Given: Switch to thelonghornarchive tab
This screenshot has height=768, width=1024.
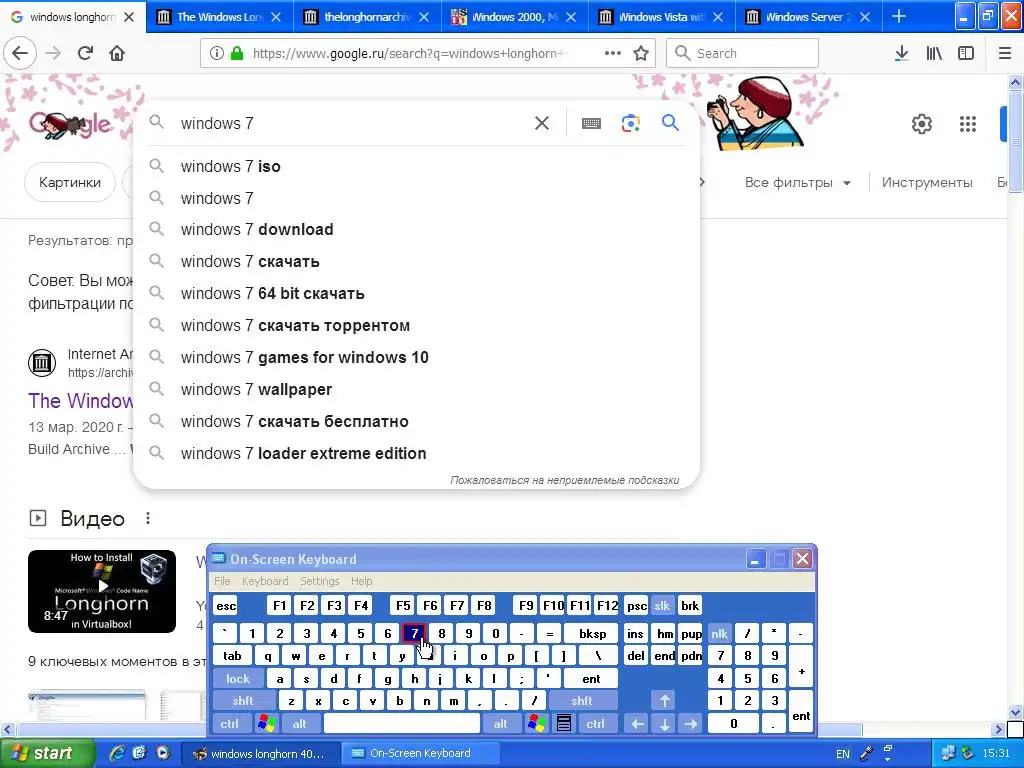Looking at the screenshot, I should (366, 17).
